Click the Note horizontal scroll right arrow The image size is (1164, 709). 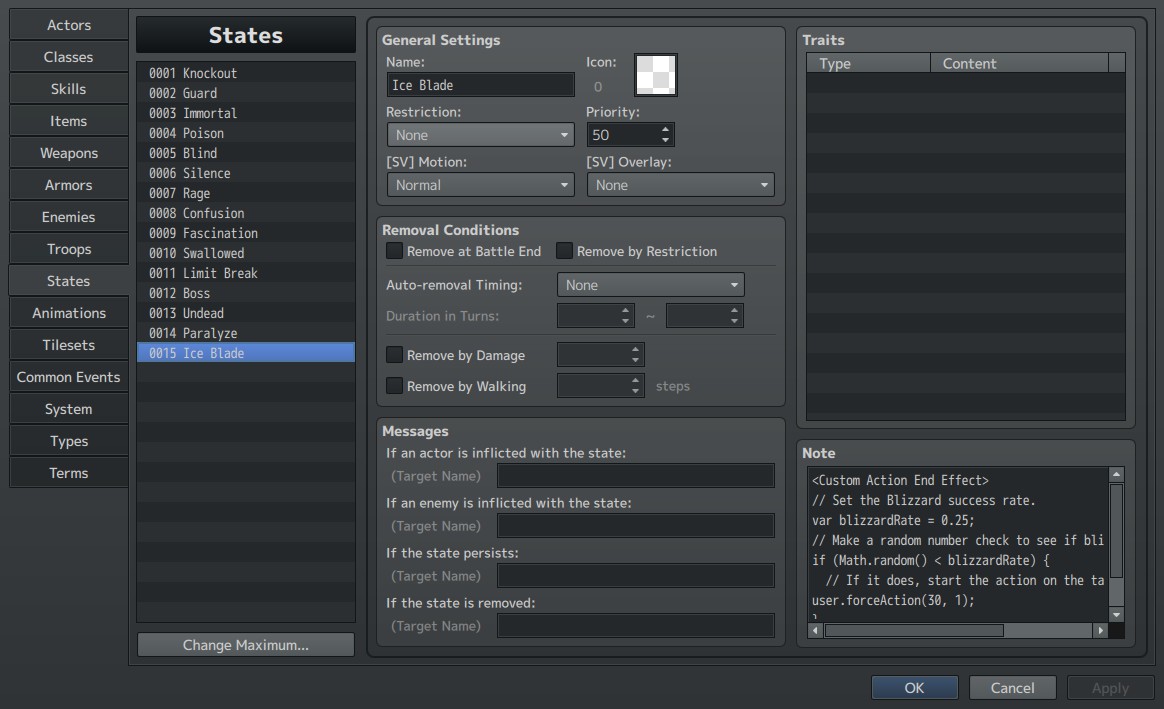(x=1100, y=630)
